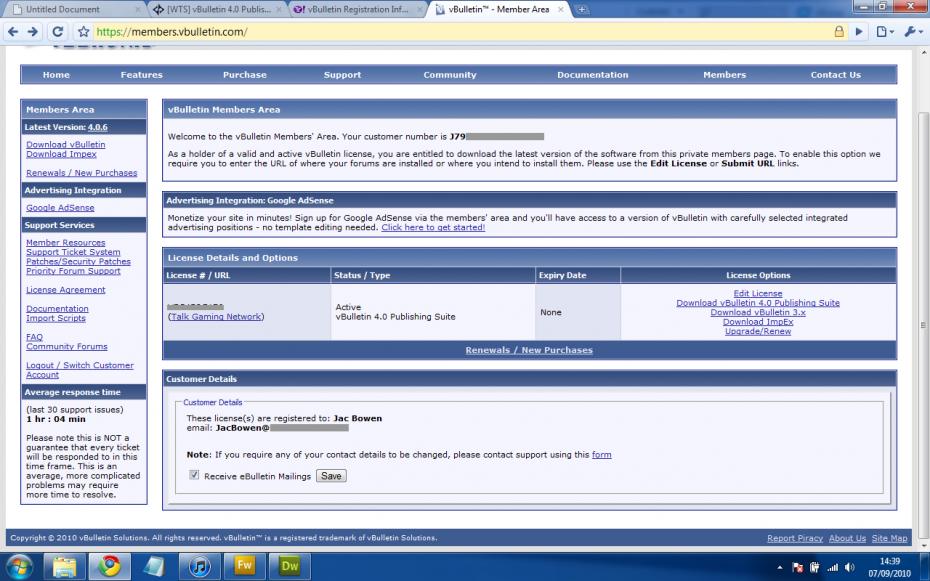The image size is (930, 581).
Task: Launch Adobe Fireworks from the taskbar
Action: coord(245,566)
